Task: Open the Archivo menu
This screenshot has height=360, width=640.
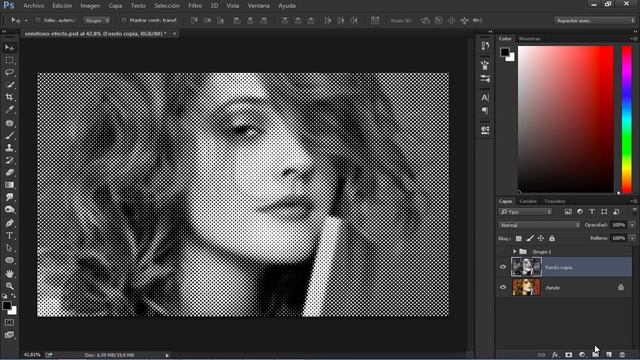Action: click(x=33, y=6)
